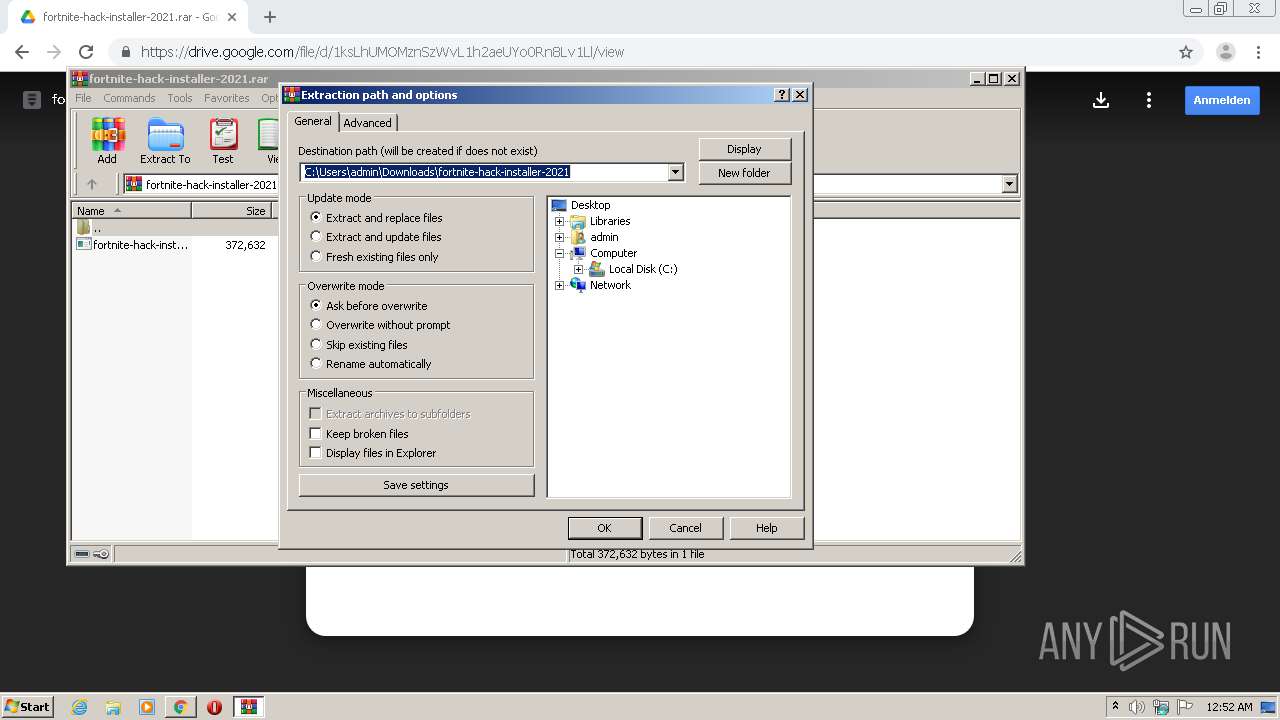Select Desktop in the folder tree
1280x720 pixels.
tap(590, 205)
